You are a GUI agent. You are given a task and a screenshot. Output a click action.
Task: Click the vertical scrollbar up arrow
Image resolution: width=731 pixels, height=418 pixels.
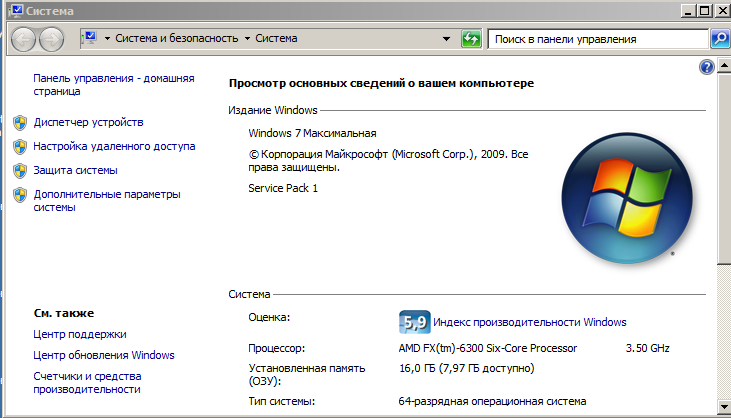(x=724, y=66)
